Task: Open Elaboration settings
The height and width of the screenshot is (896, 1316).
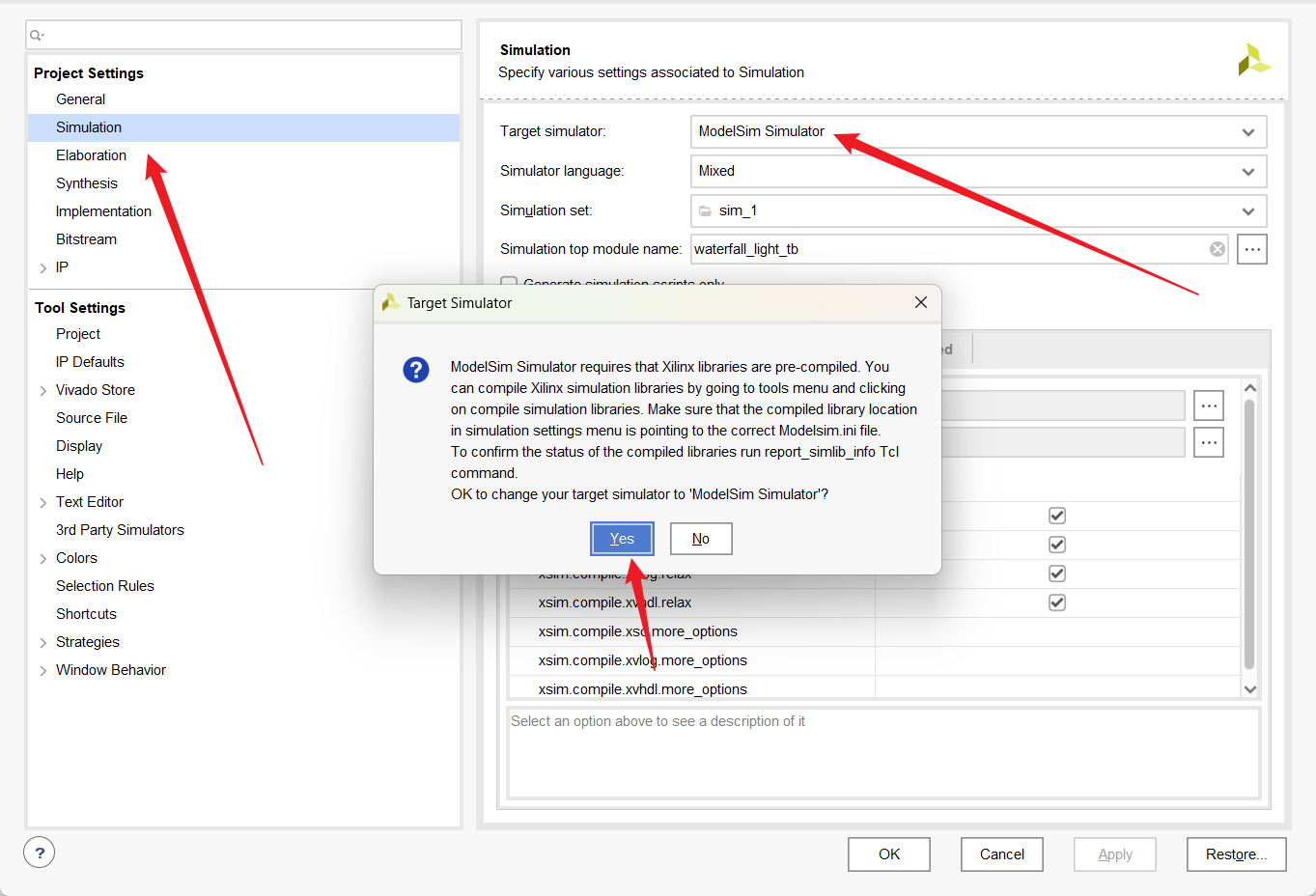Action: point(91,155)
